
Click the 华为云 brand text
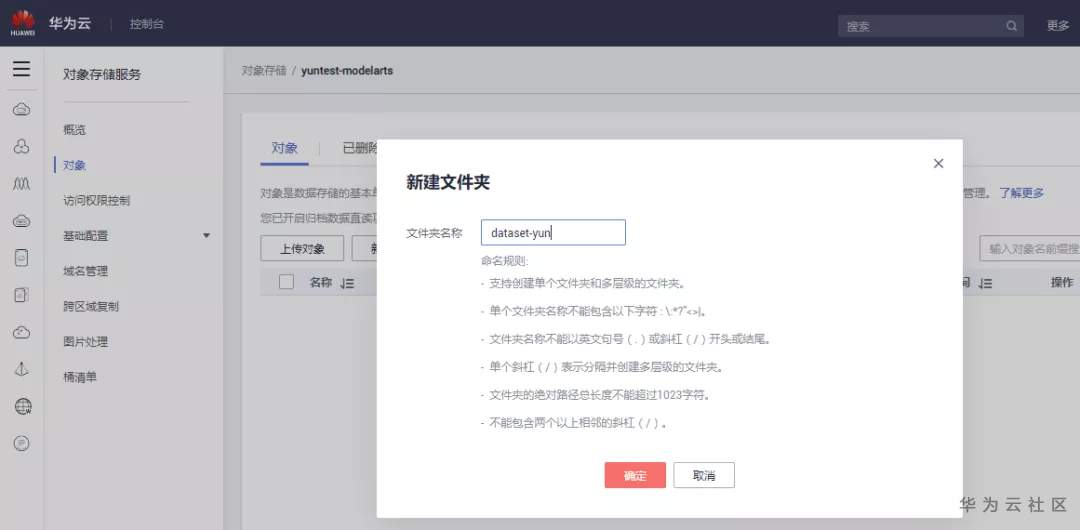[70, 23]
